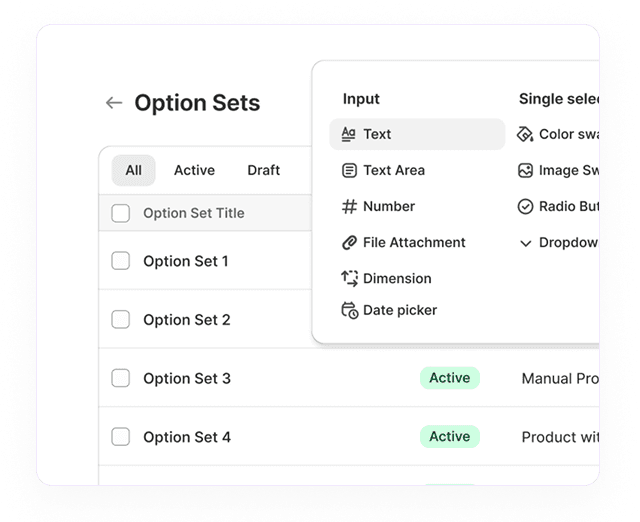The width and height of the screenshot is (640, 522).
Task: Choose the Dimension icon
Action: pyautogui.click(x=349, y=278)
